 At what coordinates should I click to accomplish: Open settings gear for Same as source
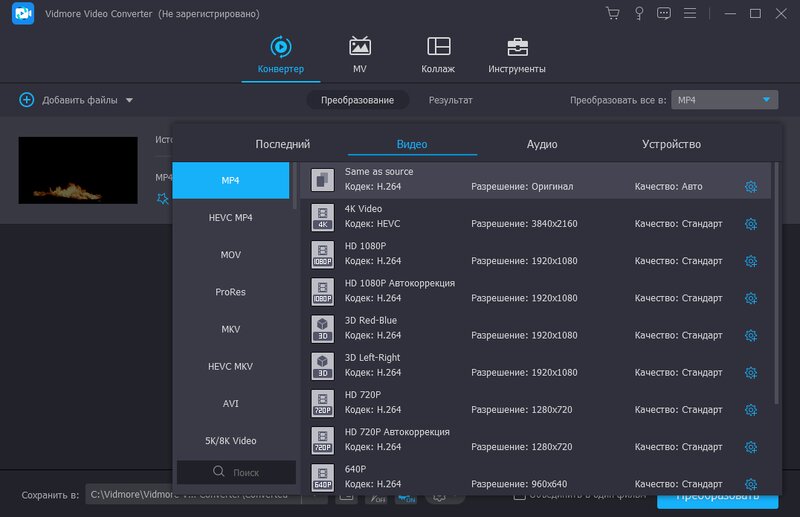coord(751,187)
